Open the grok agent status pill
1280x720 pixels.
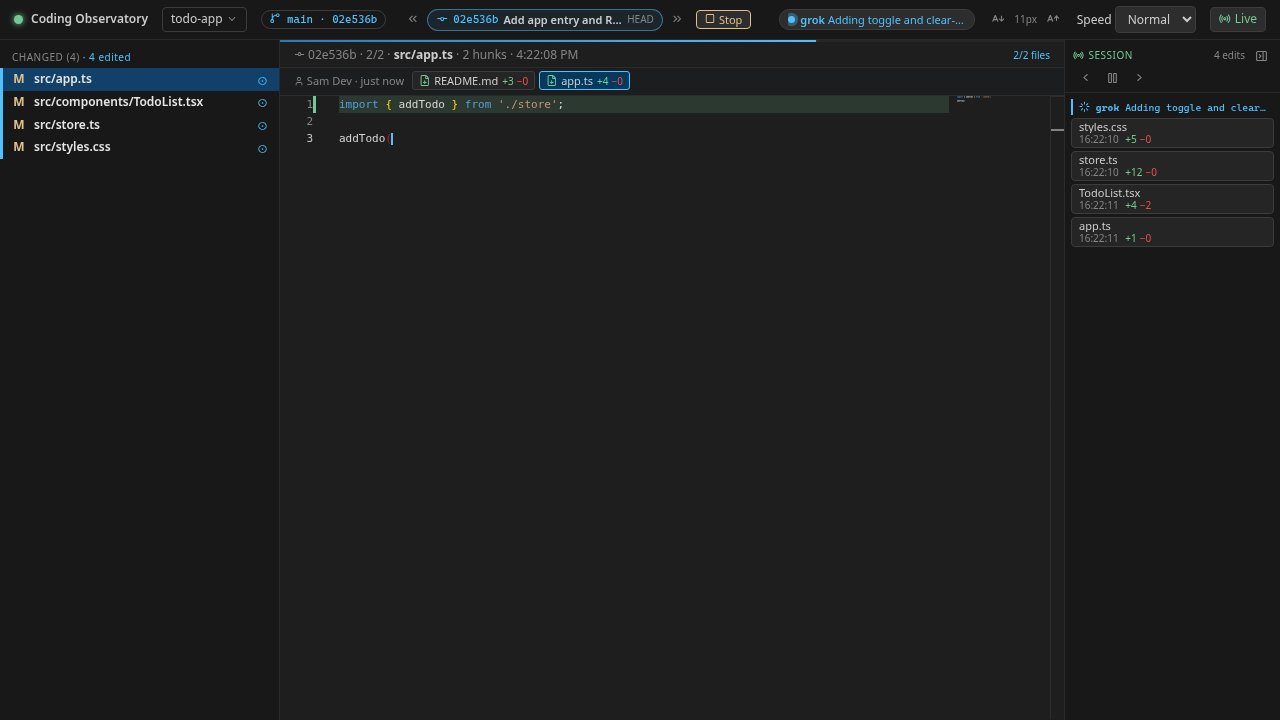coord(876,19)
